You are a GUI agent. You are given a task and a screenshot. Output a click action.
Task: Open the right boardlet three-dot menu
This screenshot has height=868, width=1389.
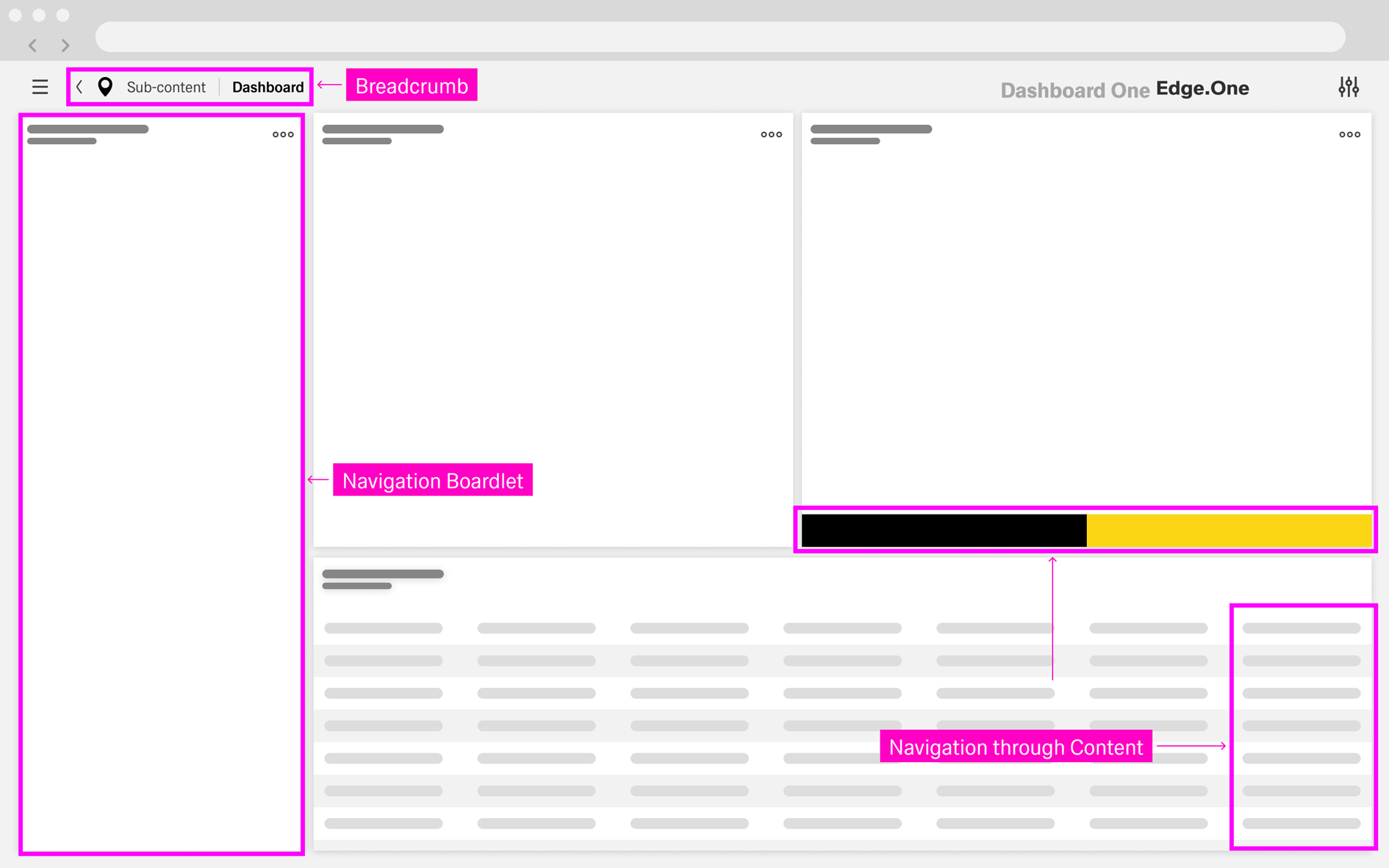tap(1349, 134)
